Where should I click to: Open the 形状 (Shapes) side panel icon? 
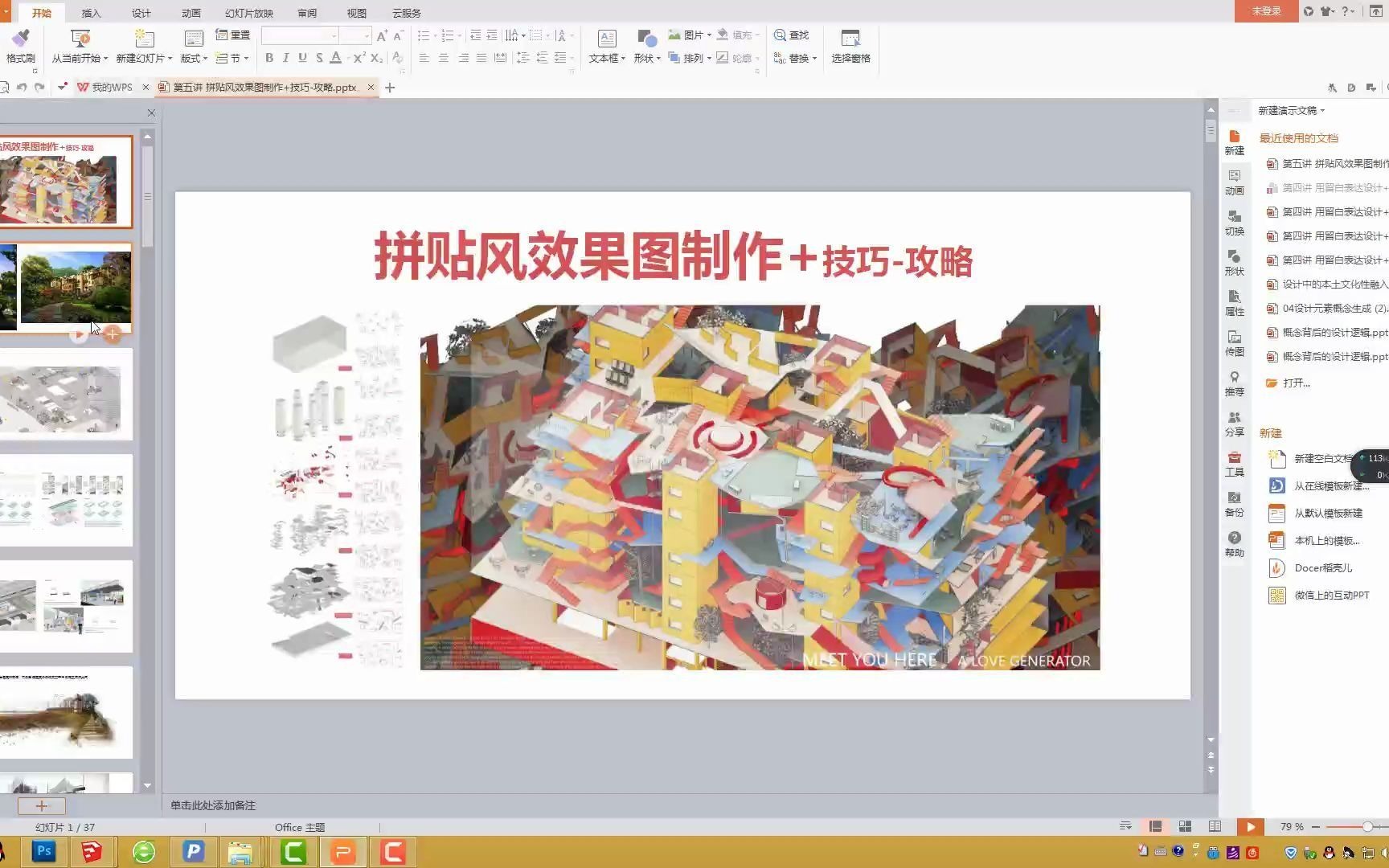click(1235, 263)
